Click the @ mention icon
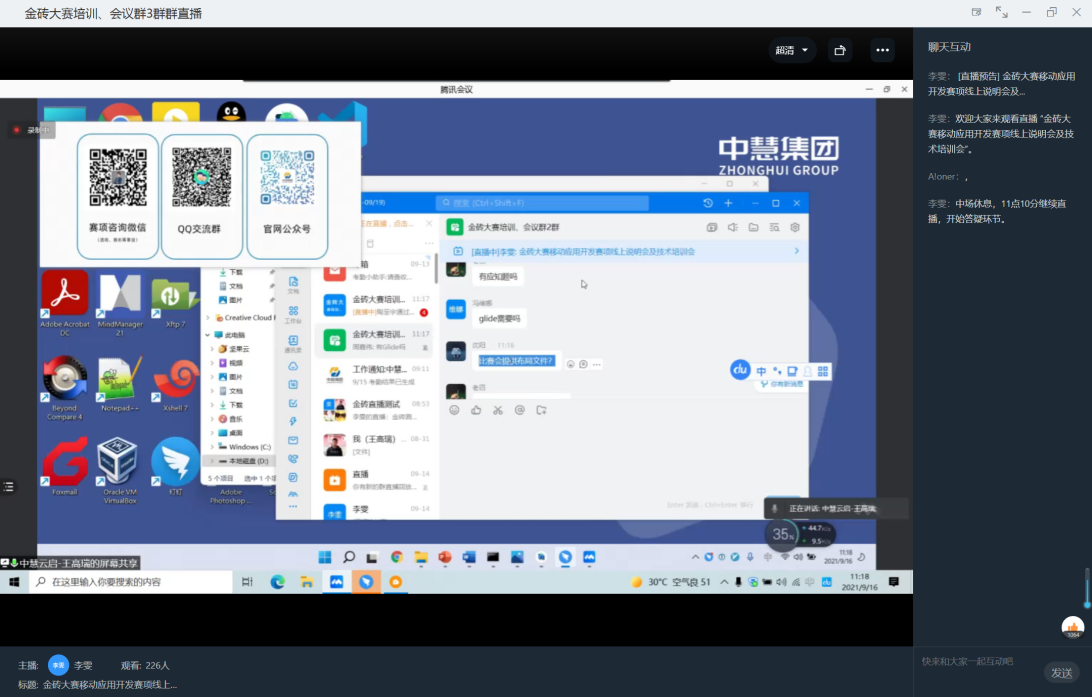1092x697 pixels. pyautogui.click(x=520, y=410)
